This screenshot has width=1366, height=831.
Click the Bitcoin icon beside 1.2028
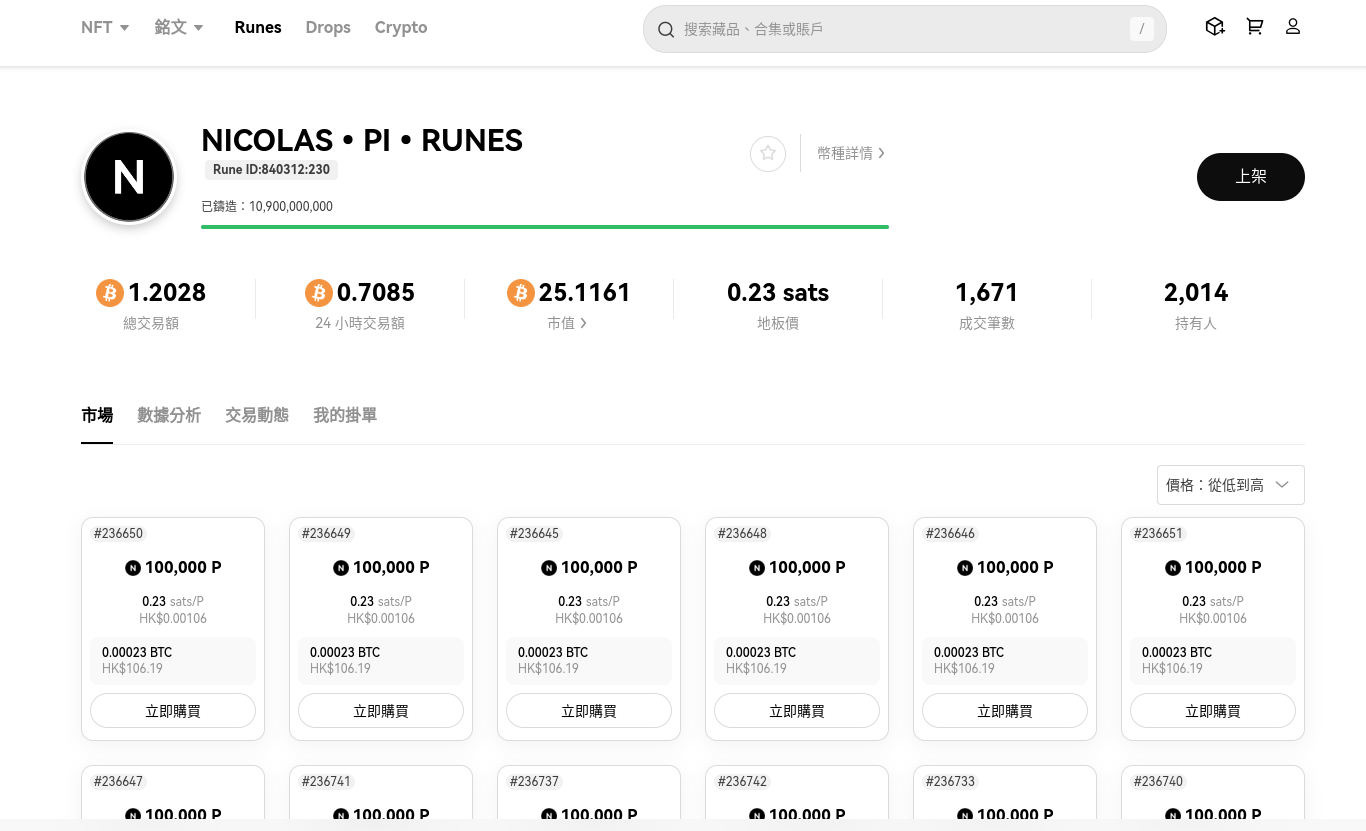[109, 293]
